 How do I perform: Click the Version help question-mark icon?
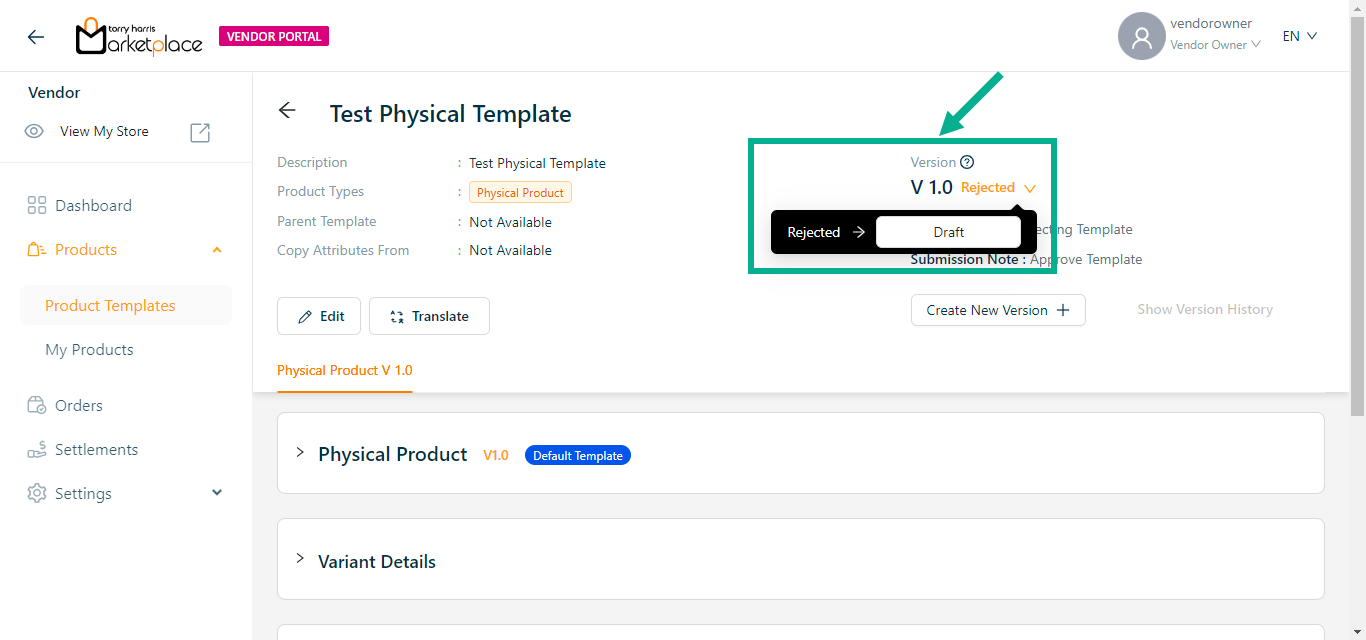tap(967, 162)
